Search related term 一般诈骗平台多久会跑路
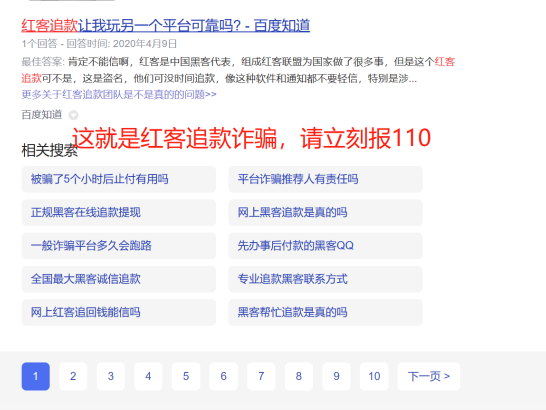This screenshot has height=410, width=546. click(119, 246)
